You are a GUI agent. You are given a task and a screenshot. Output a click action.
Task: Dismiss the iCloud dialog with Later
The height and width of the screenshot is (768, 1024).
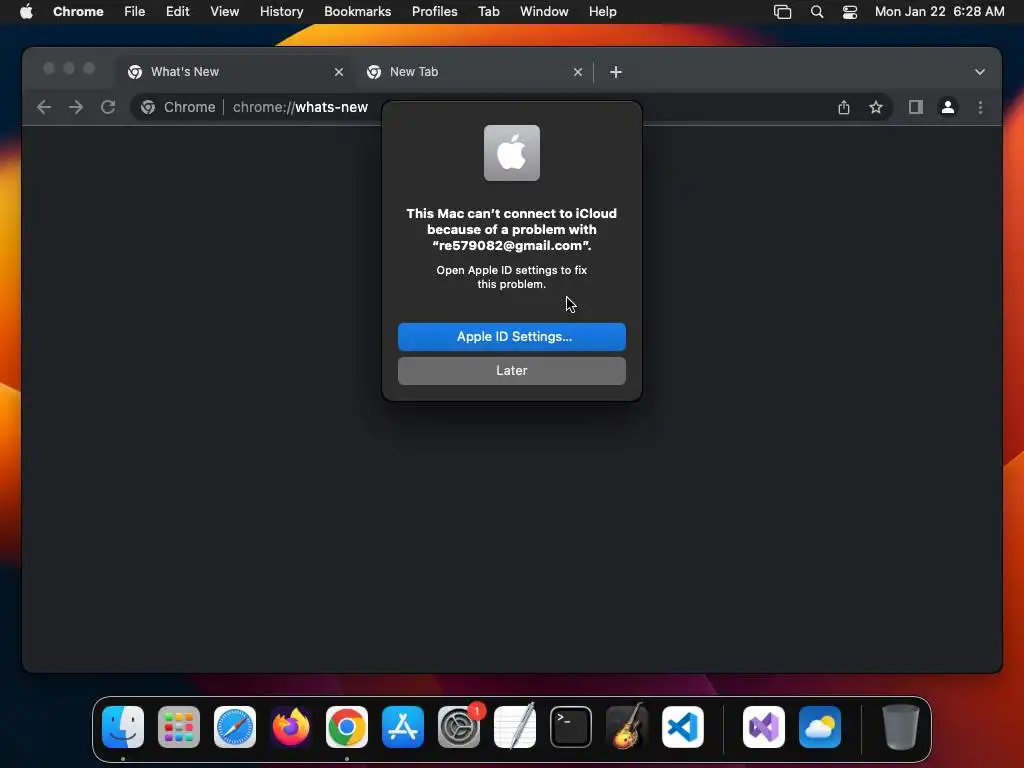511,371
